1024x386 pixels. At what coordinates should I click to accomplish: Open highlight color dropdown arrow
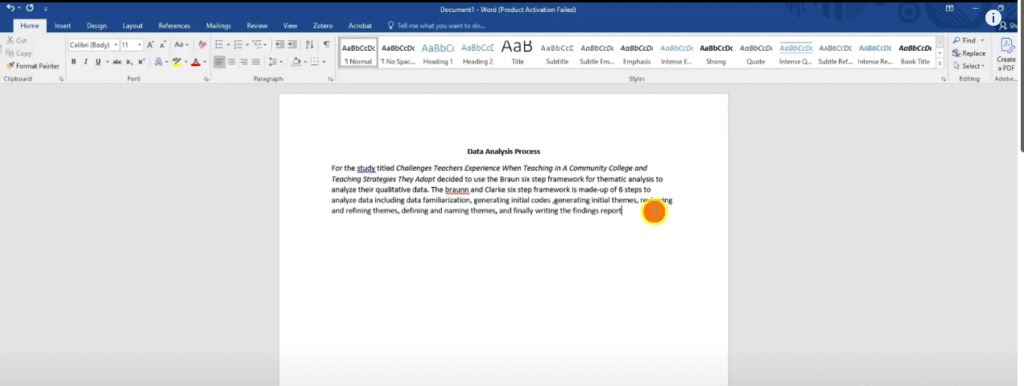tap(185, 62)
